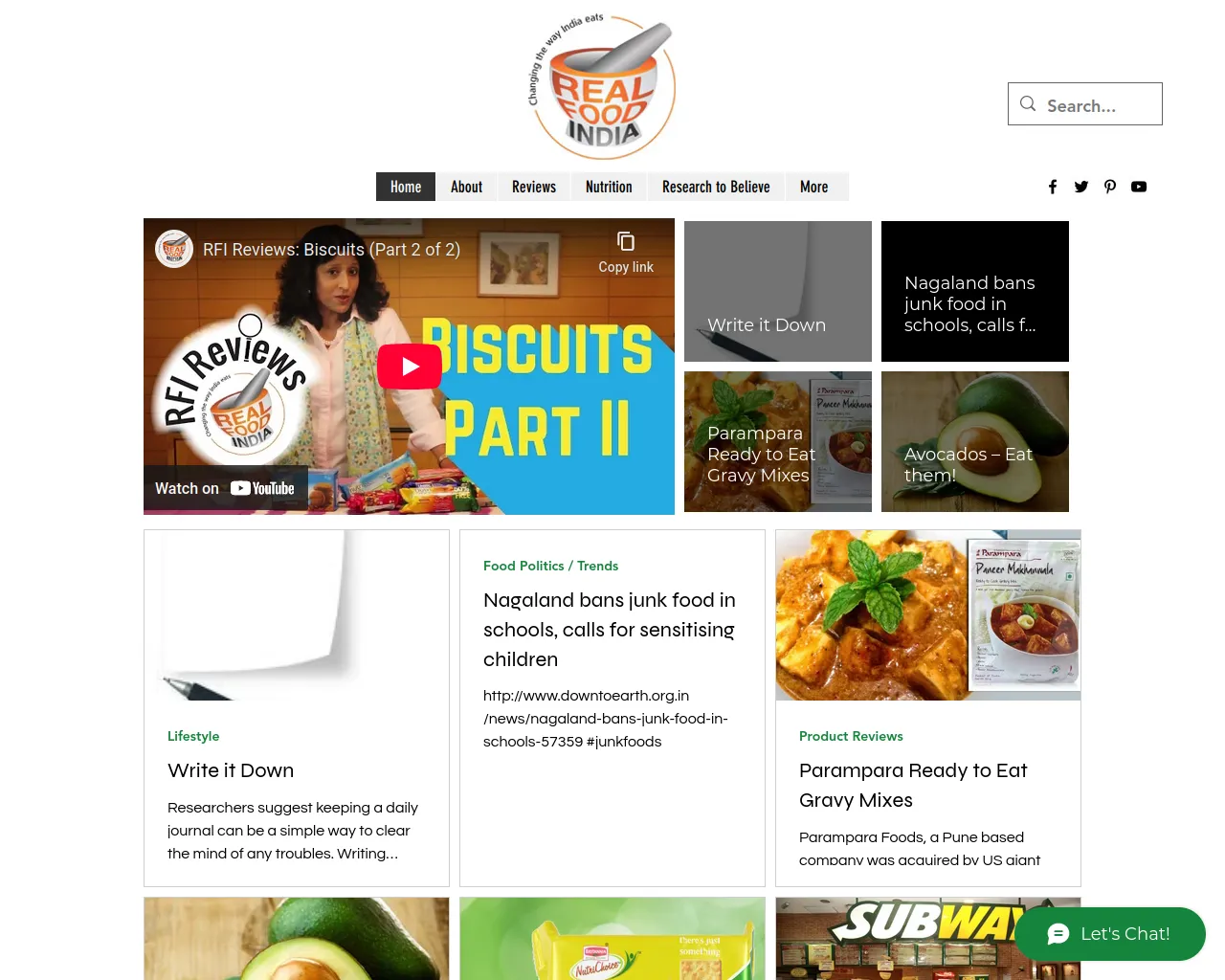Open the Research to Believe page
1225x980 pixels.
pyautogui.click(x=716, y=187)
